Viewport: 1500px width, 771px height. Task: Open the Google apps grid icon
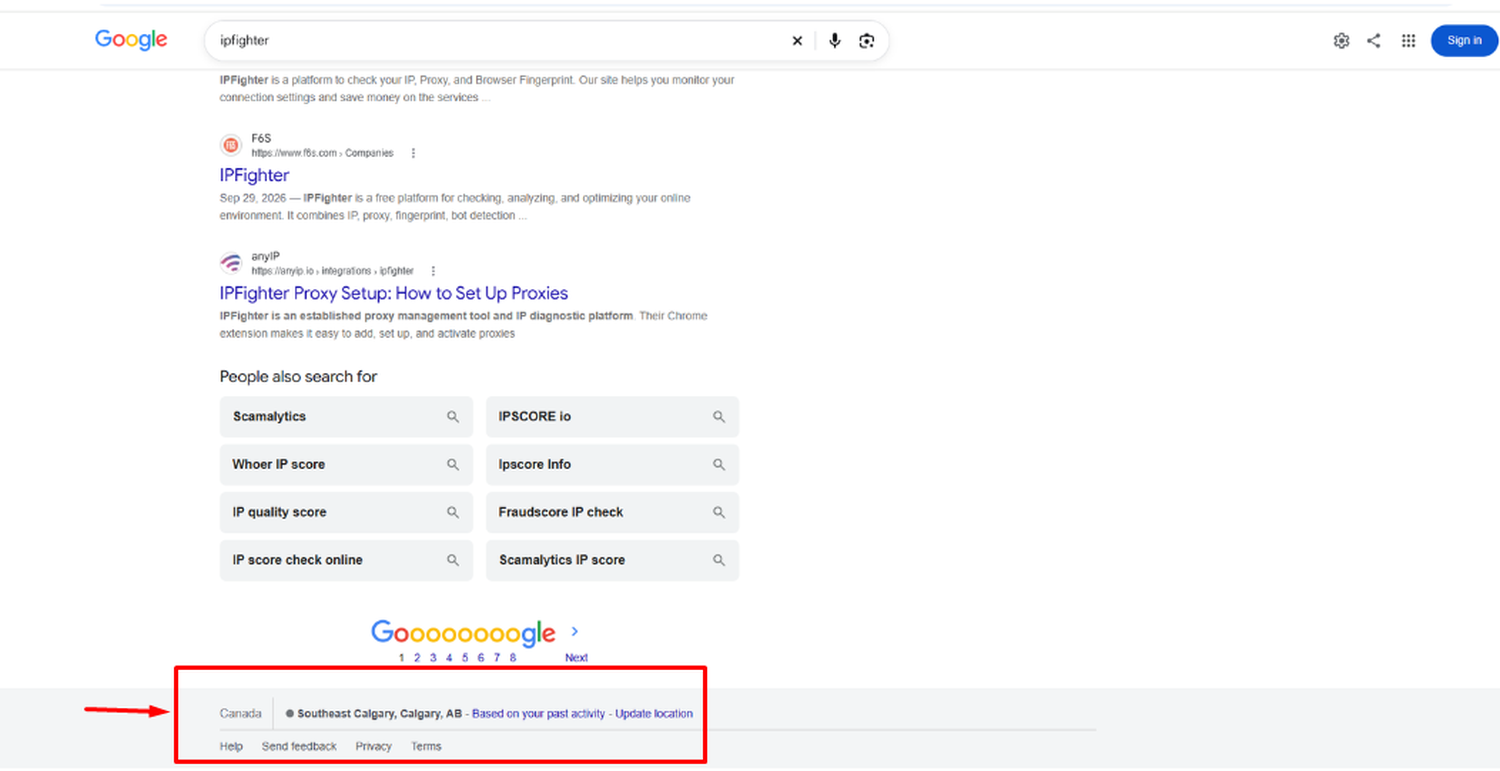[1408, 41]
